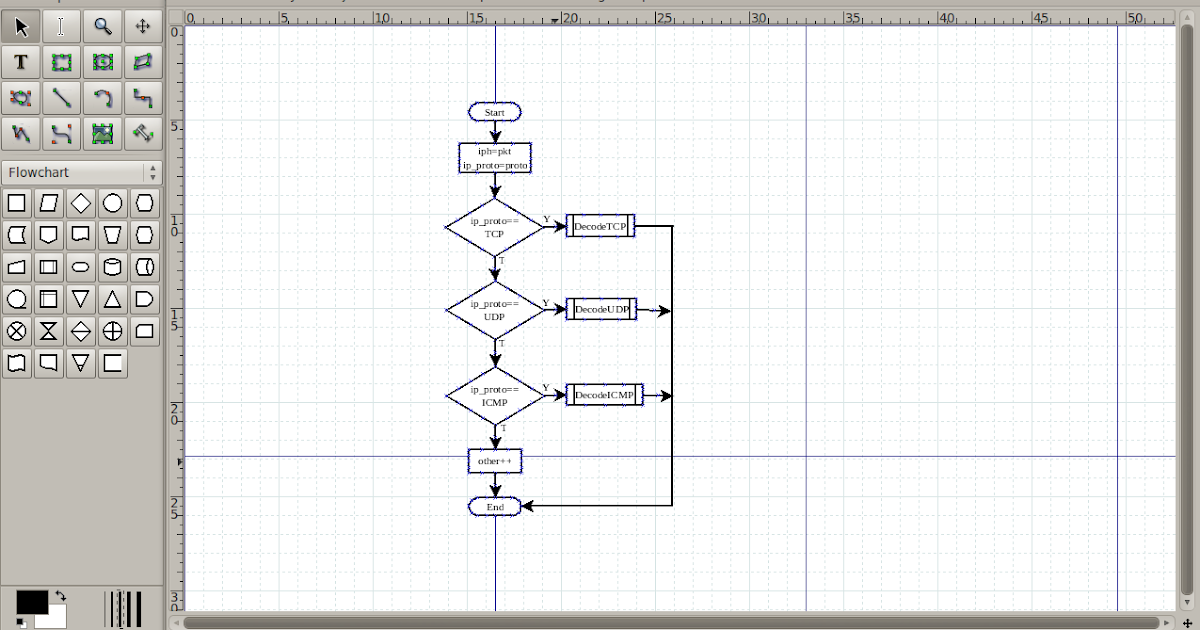This screenshot has width=1200, height=630.
Task: Select the Image insert tool
Action: (x=102, y=133)
